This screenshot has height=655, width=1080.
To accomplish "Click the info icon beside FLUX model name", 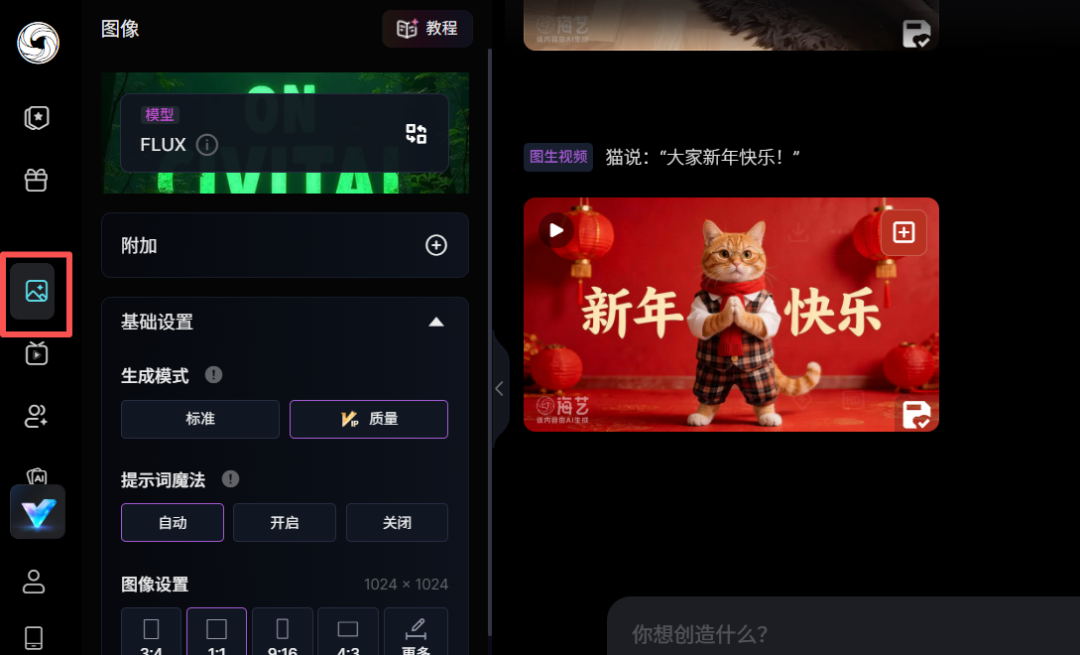I will point(207,144).
